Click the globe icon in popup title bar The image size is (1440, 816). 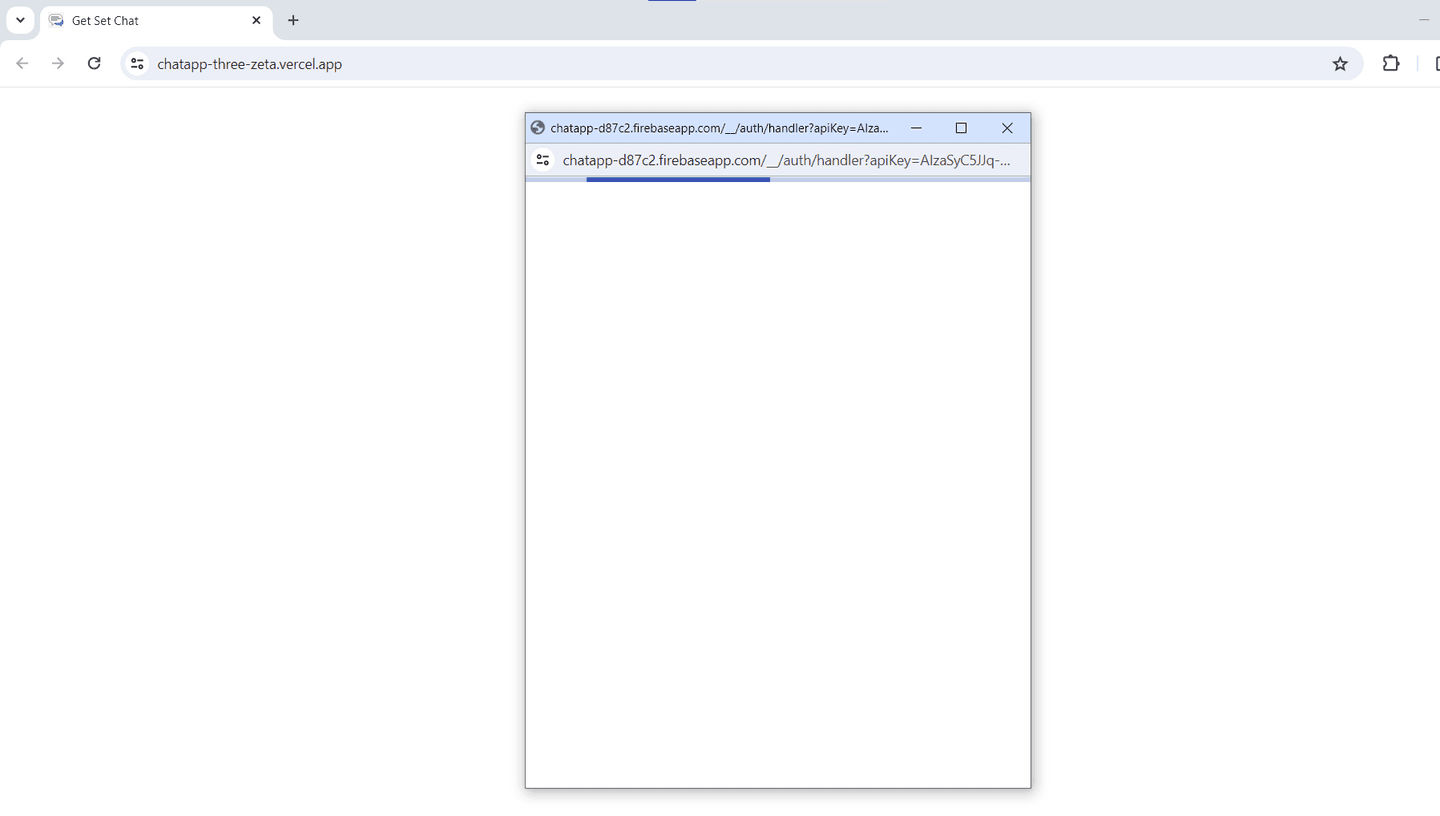click(x=538, y=128)
